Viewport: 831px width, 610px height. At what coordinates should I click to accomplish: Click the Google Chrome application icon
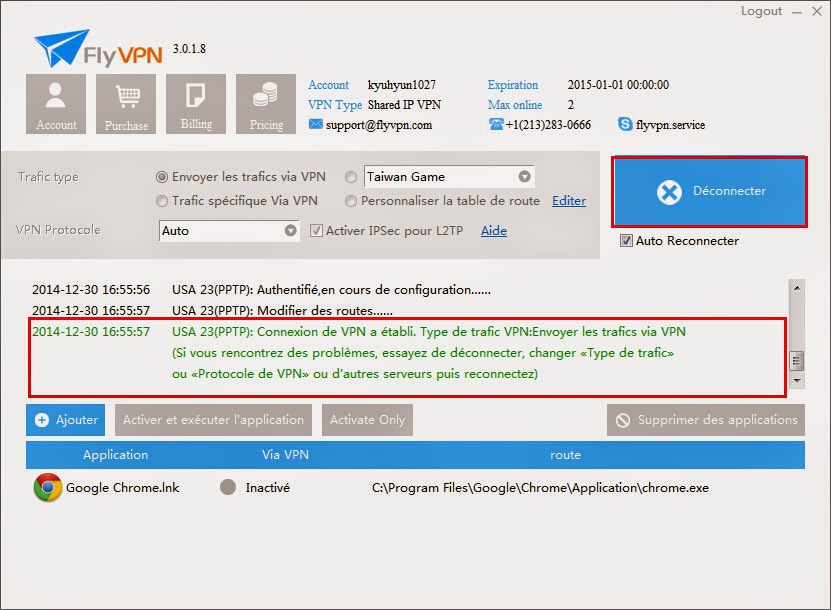tap(48, 488)
